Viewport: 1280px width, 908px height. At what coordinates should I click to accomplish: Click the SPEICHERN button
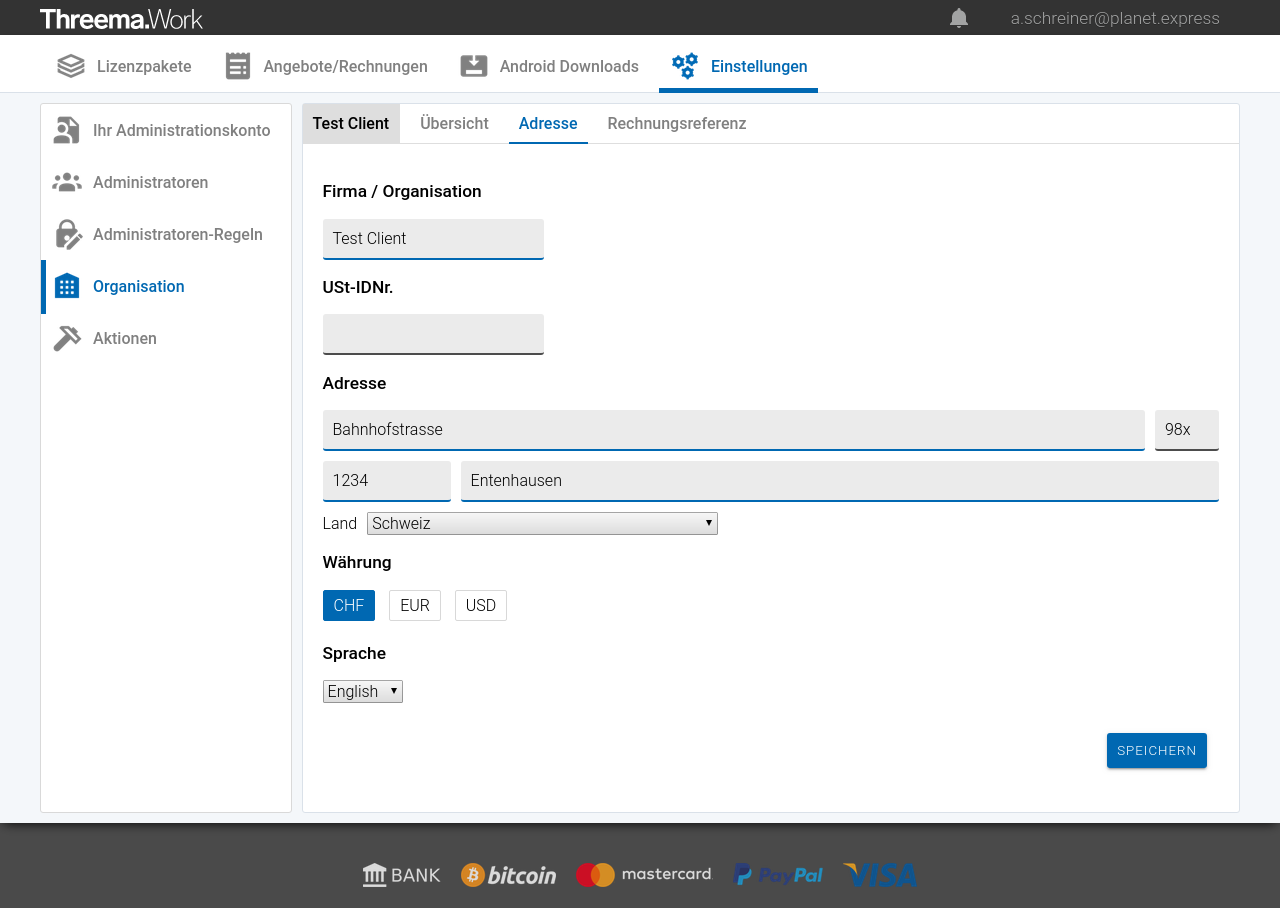(1157, 750)
